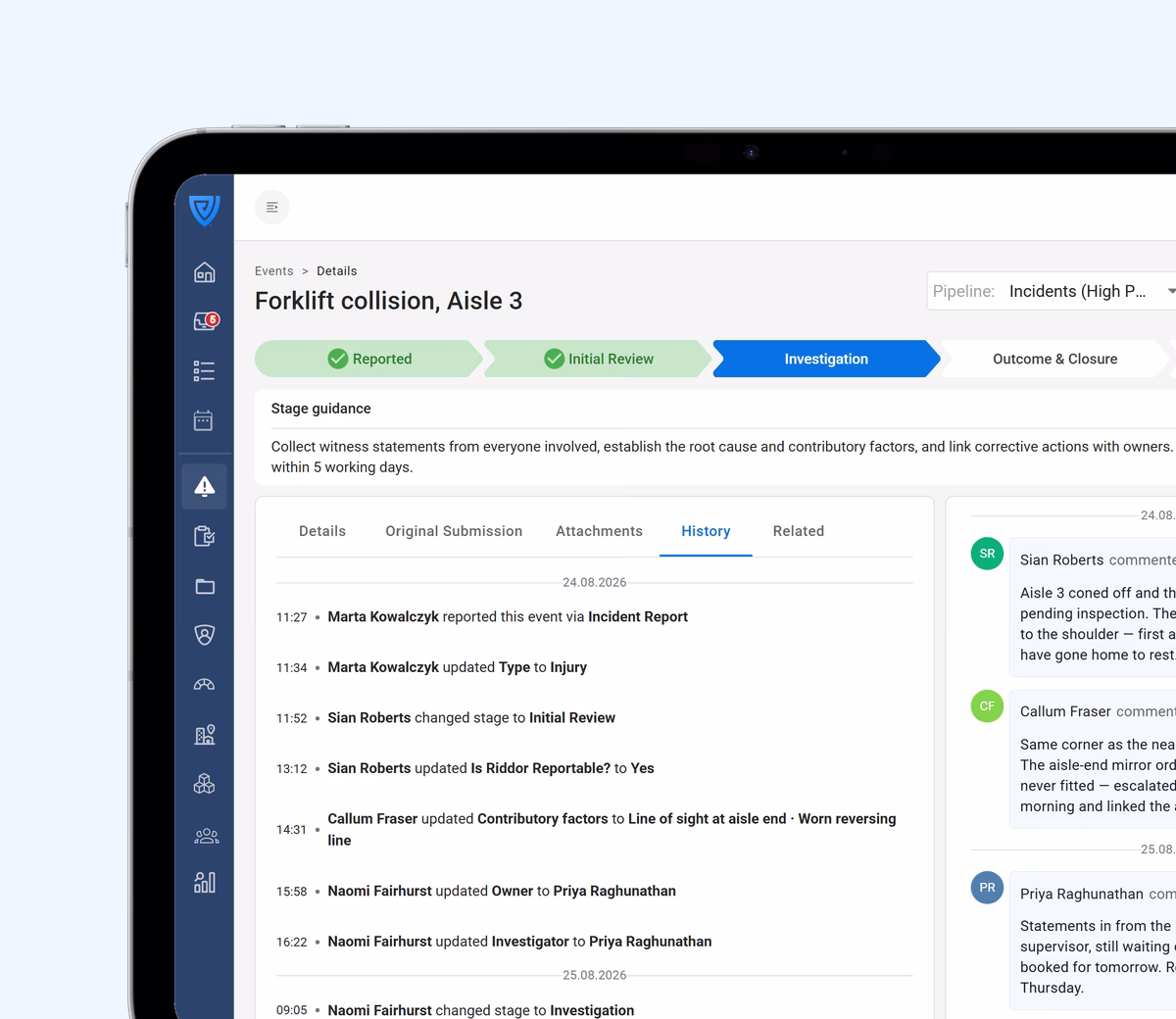The image size is (1176, 1019).
Task: Open the clipboard checklist icon in sidebar
Action: pos(204,536)
